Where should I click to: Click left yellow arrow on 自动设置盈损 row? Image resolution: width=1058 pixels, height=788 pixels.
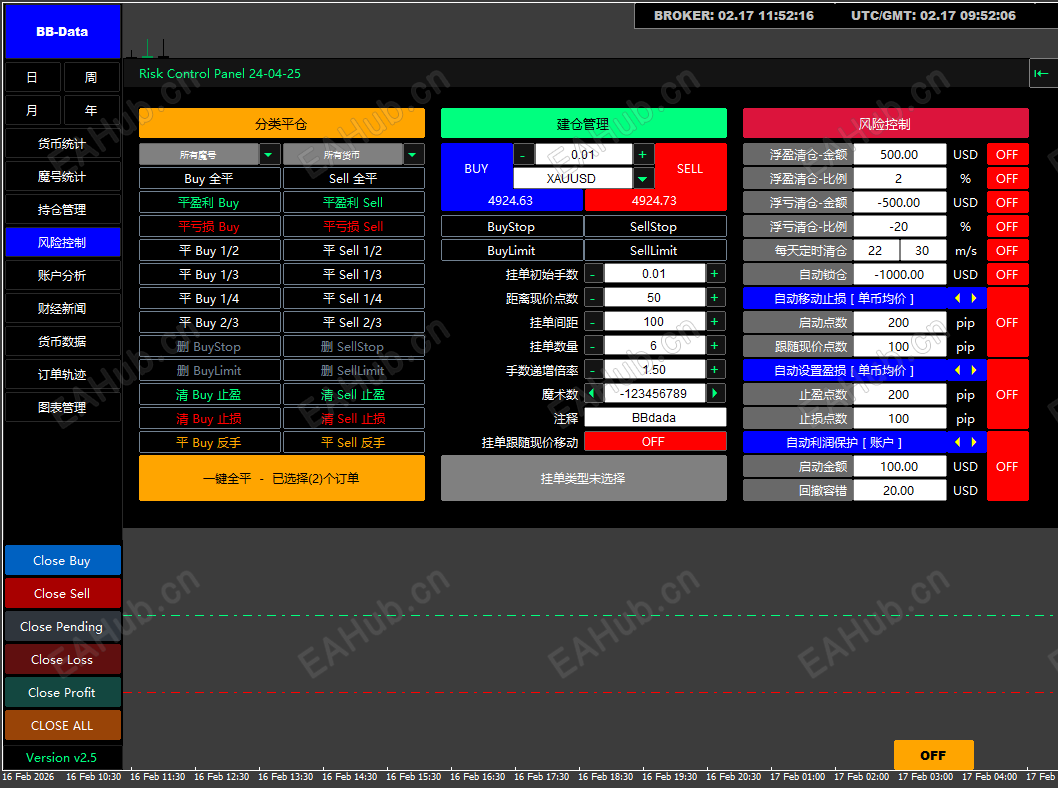(957, 370)
